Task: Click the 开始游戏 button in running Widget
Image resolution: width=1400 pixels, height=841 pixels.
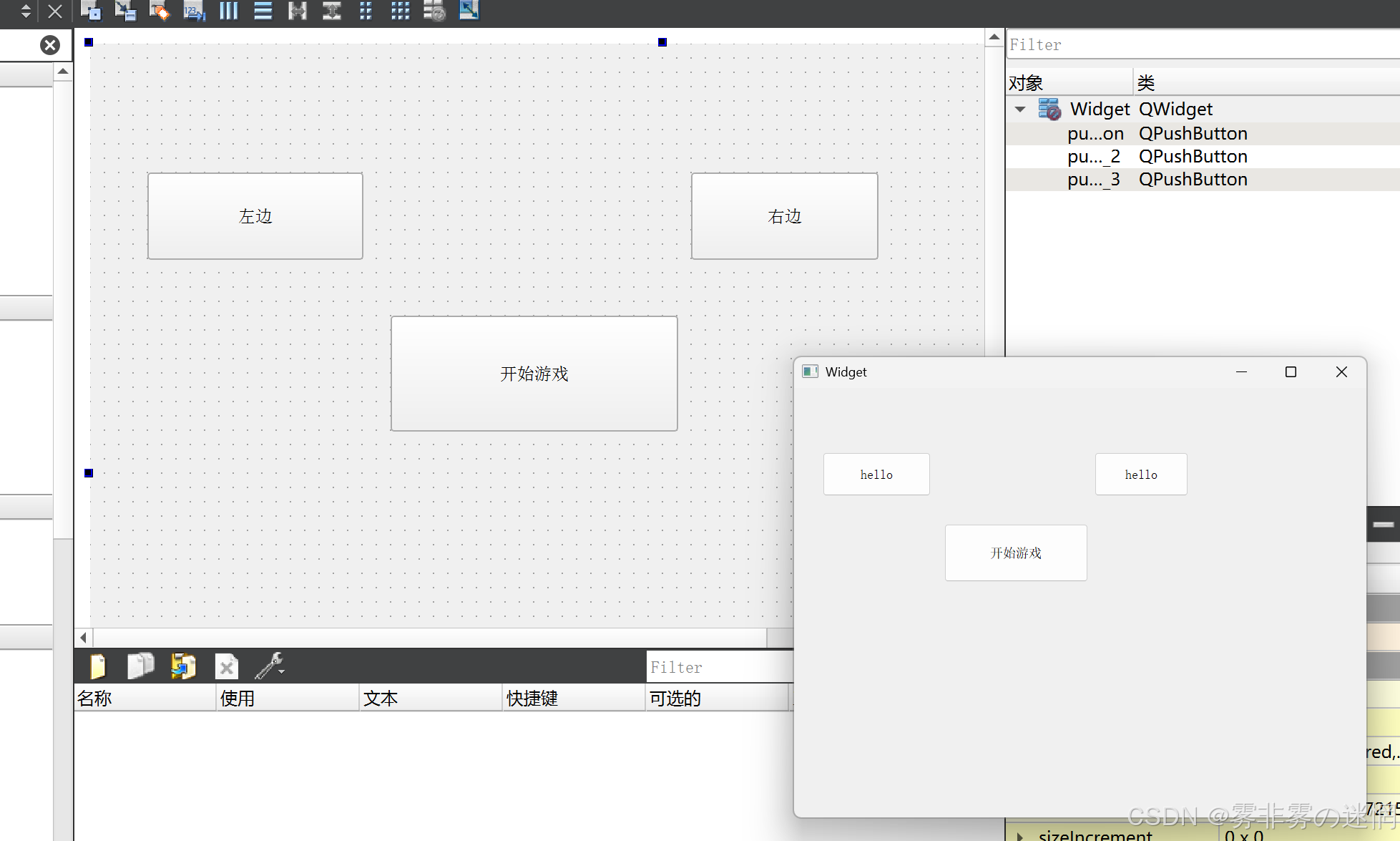Action: pos(1015,553)
